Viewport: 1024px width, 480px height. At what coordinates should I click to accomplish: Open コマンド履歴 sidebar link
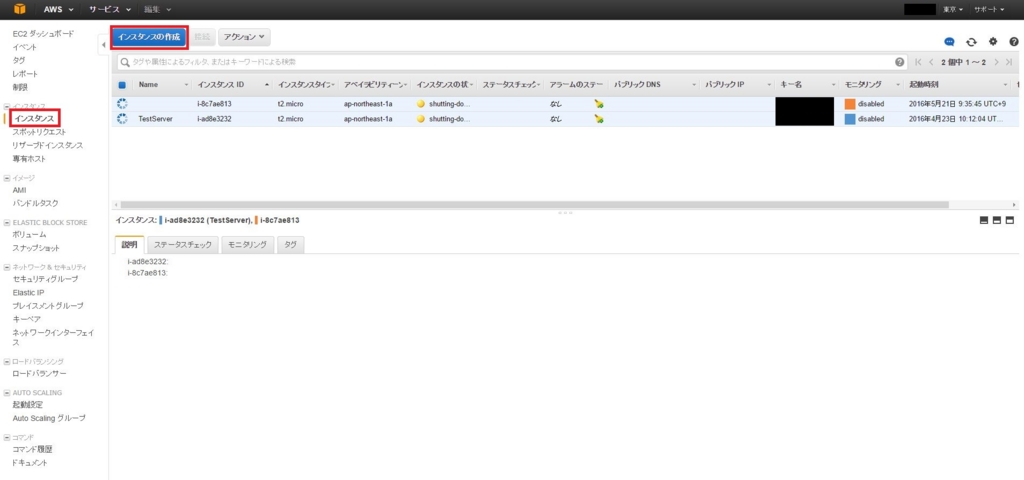[x=33, y=449]
